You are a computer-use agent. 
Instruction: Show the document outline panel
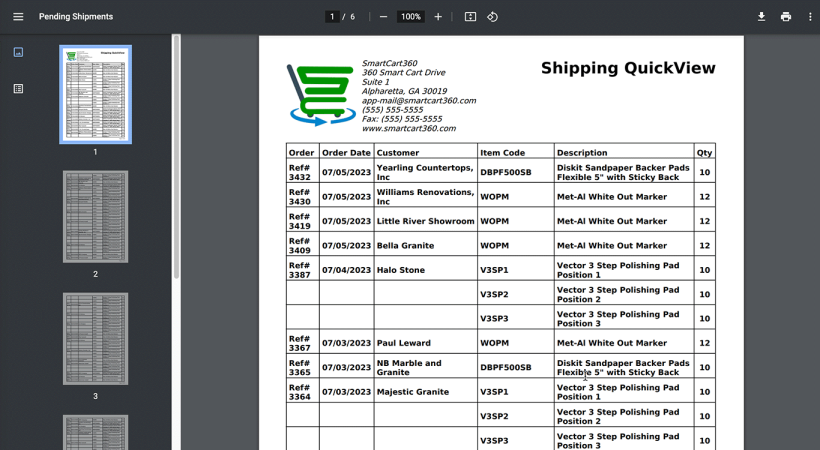pyautogui.click(x=18, y=89)
